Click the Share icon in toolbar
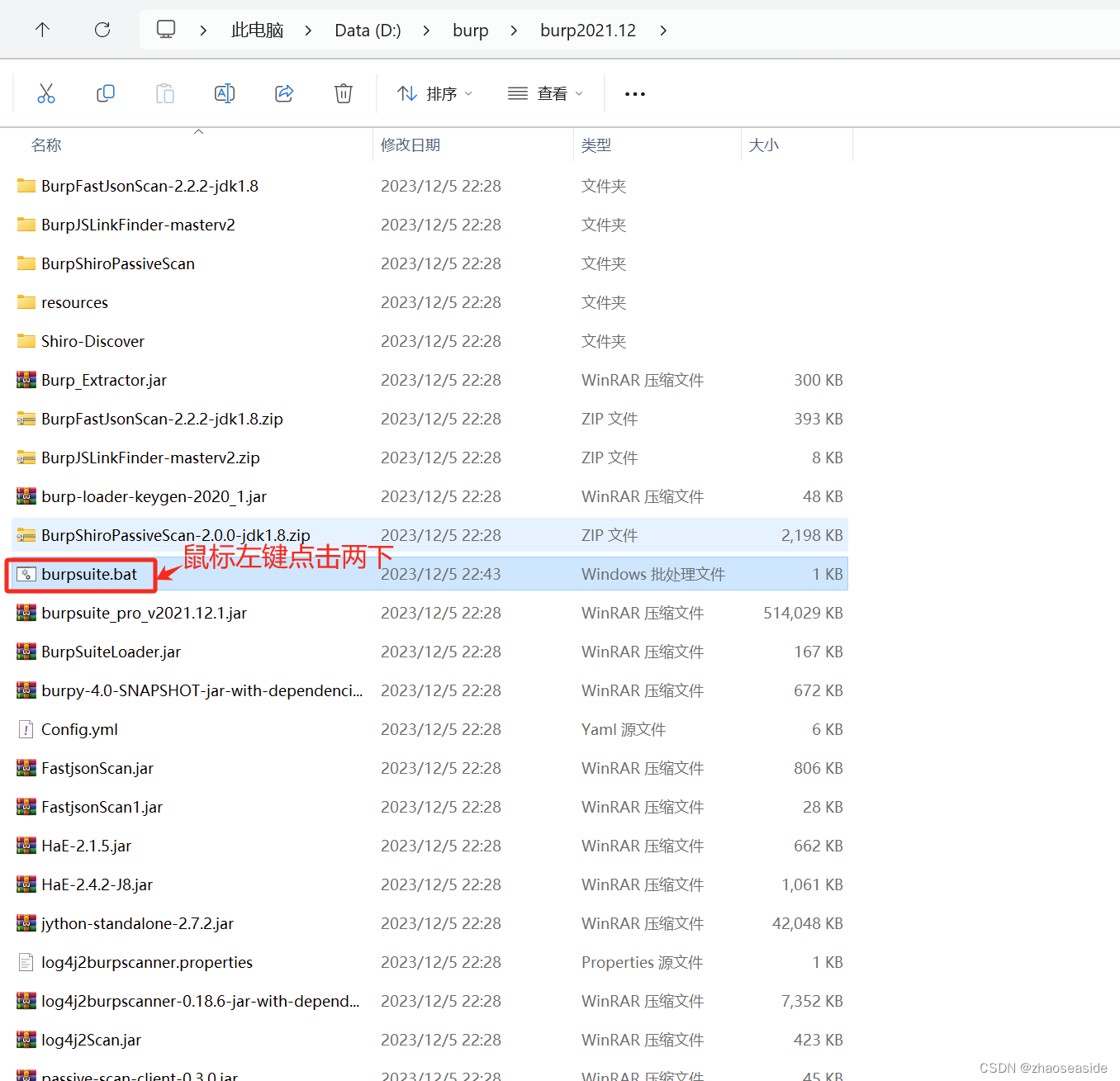 pos(284,93)
